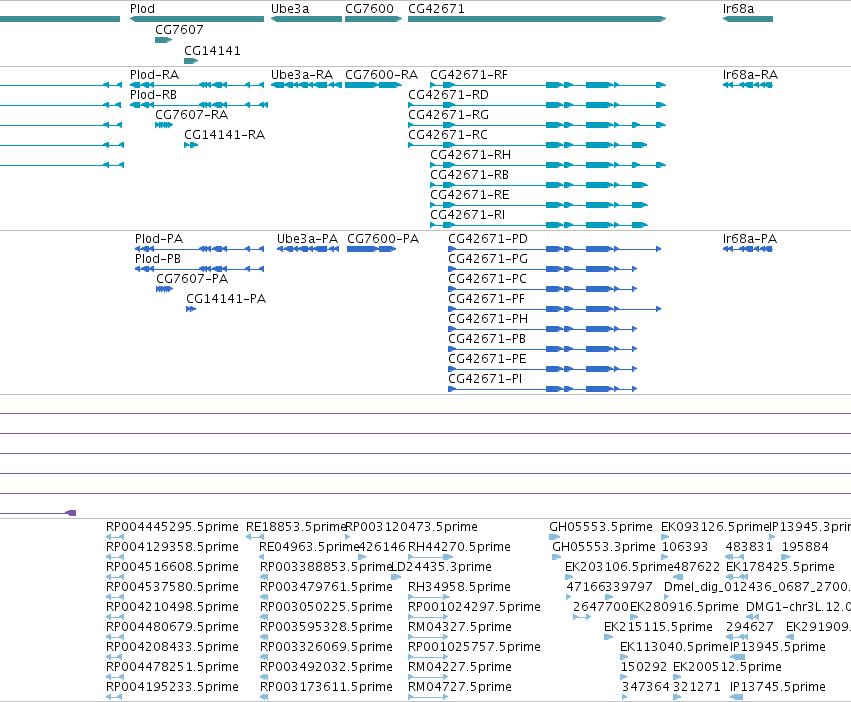Select the CG42671-RB transcript label
Image resolution: width=851 pixels, height=702 pixels.
469,175
